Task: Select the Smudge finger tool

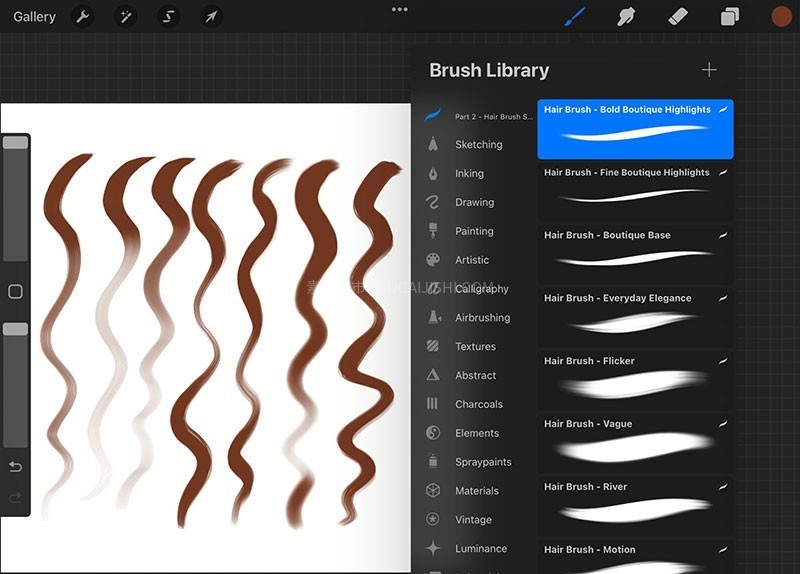Action: 626,16
